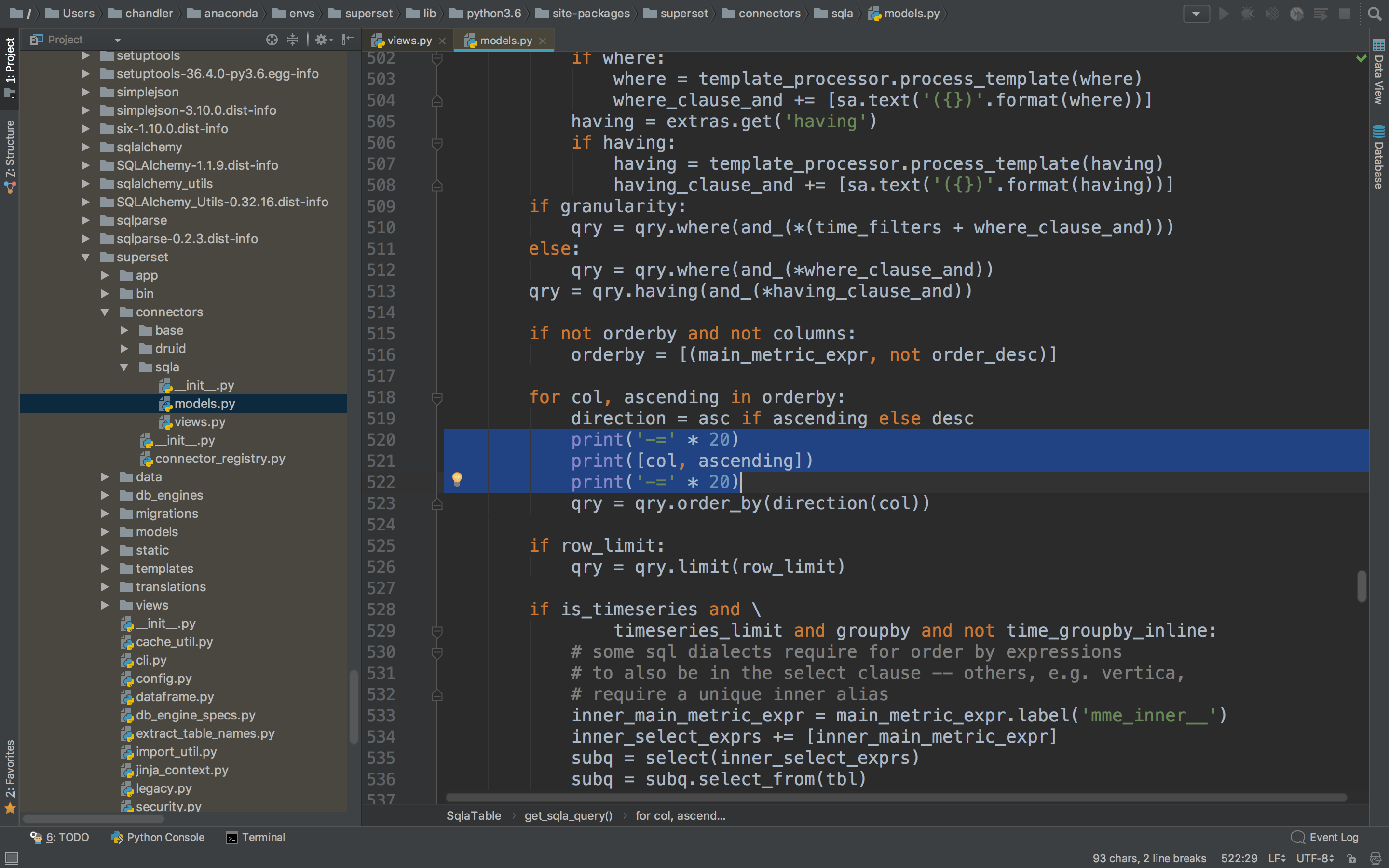
Task: Click the scroll-from-source target icon
Action: click(x=272, y=40)
